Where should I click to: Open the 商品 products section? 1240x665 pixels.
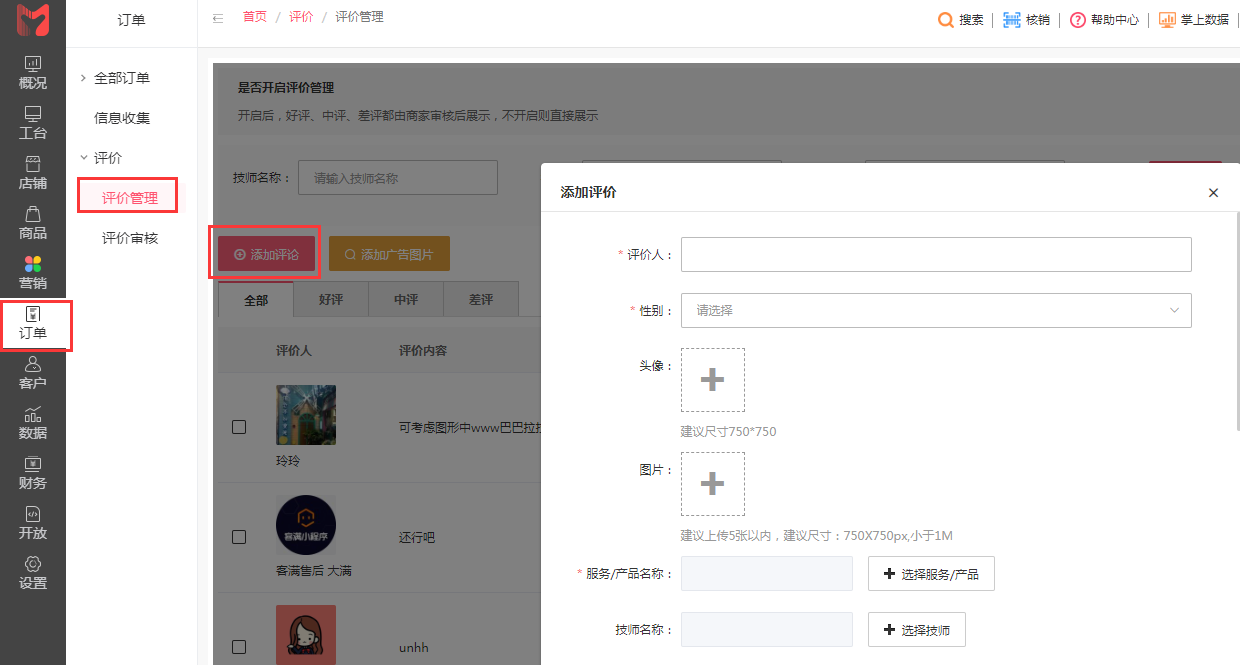coord(33,222)
